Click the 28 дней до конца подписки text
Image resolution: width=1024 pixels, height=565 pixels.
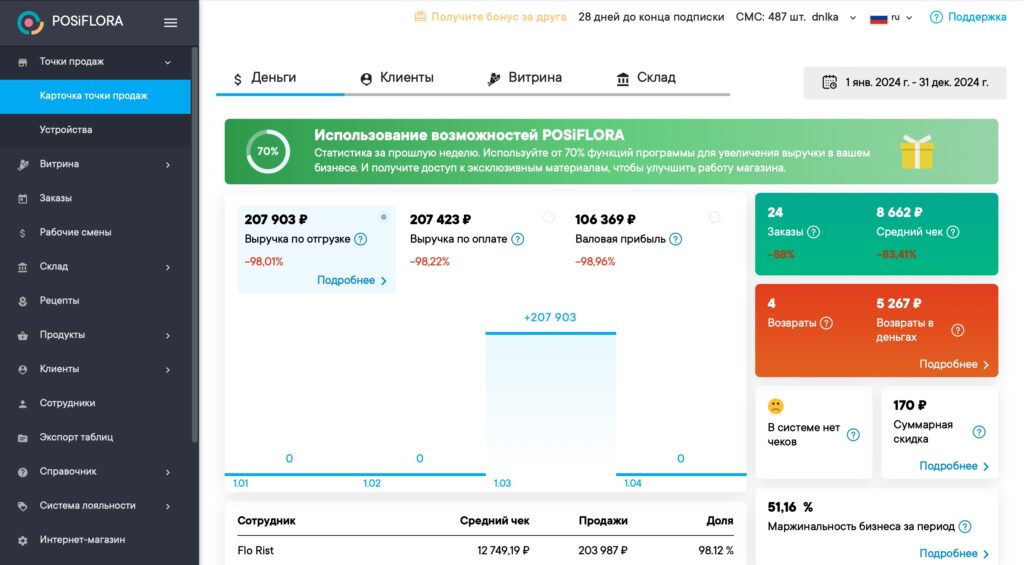(651, 17)
